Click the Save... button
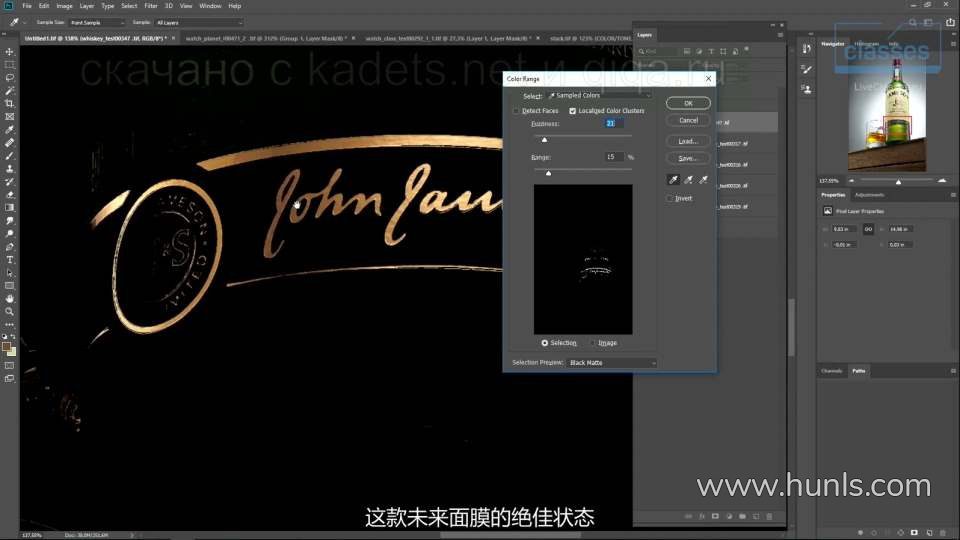The image size is (960, 540). coord(688,158)
